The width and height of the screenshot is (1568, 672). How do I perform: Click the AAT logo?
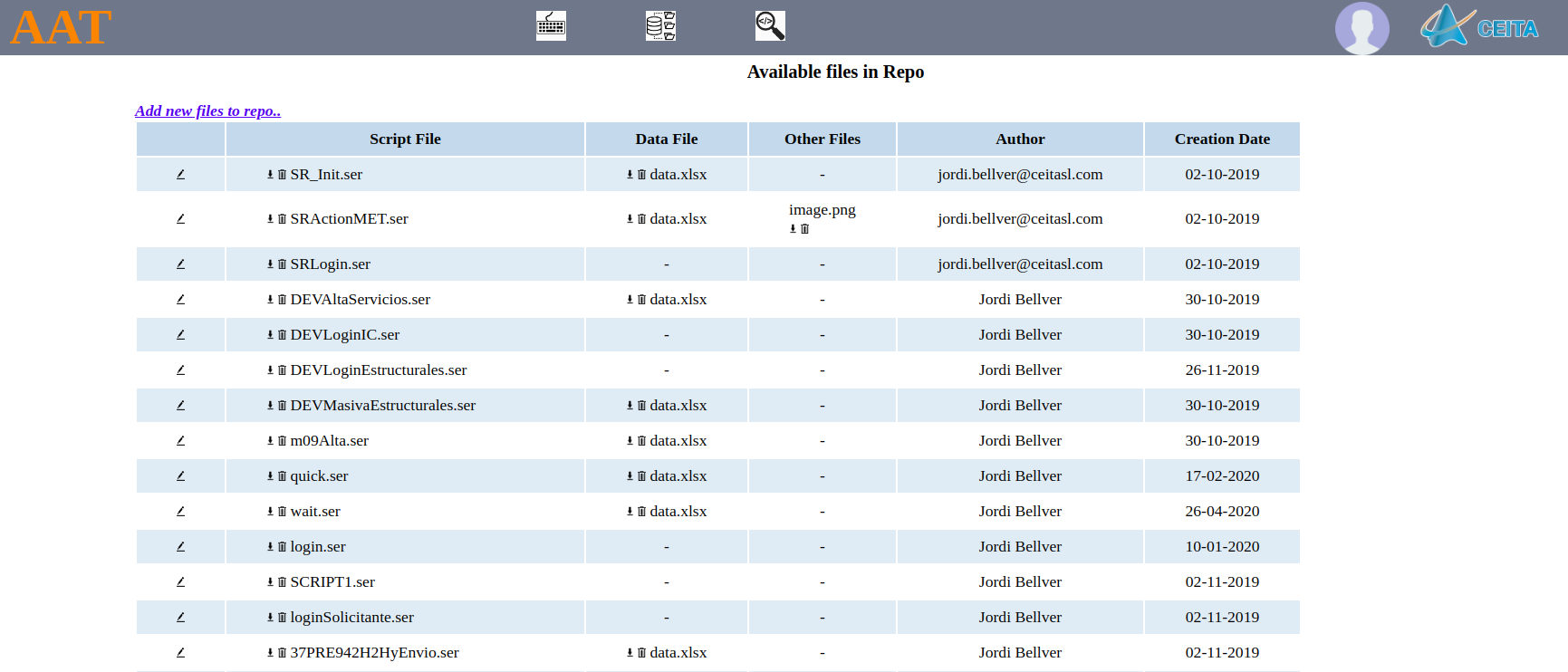tap(61, 27)
